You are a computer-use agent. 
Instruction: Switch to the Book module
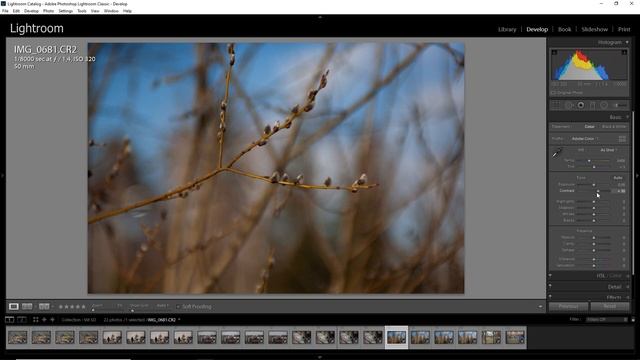tap(564, 29)
